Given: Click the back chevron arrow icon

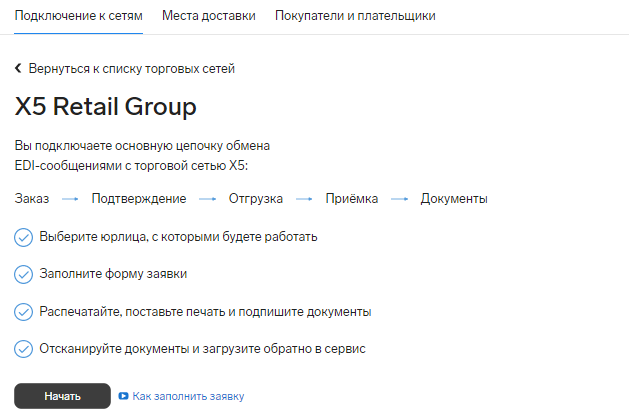Looking at the screenshot, I should (x=18, y=68).
